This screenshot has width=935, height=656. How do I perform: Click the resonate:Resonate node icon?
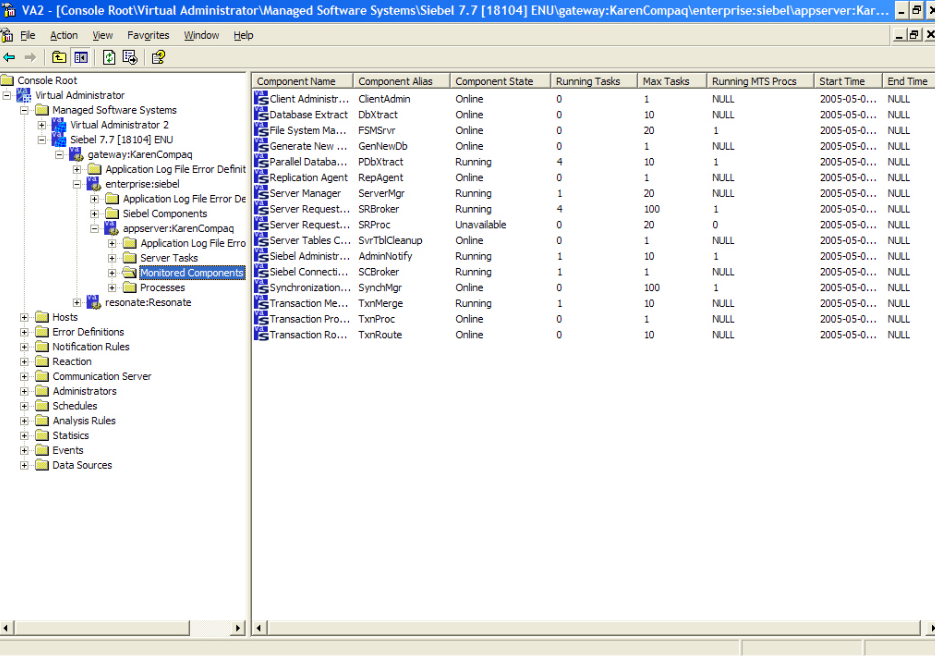click(x=94, y=302)
